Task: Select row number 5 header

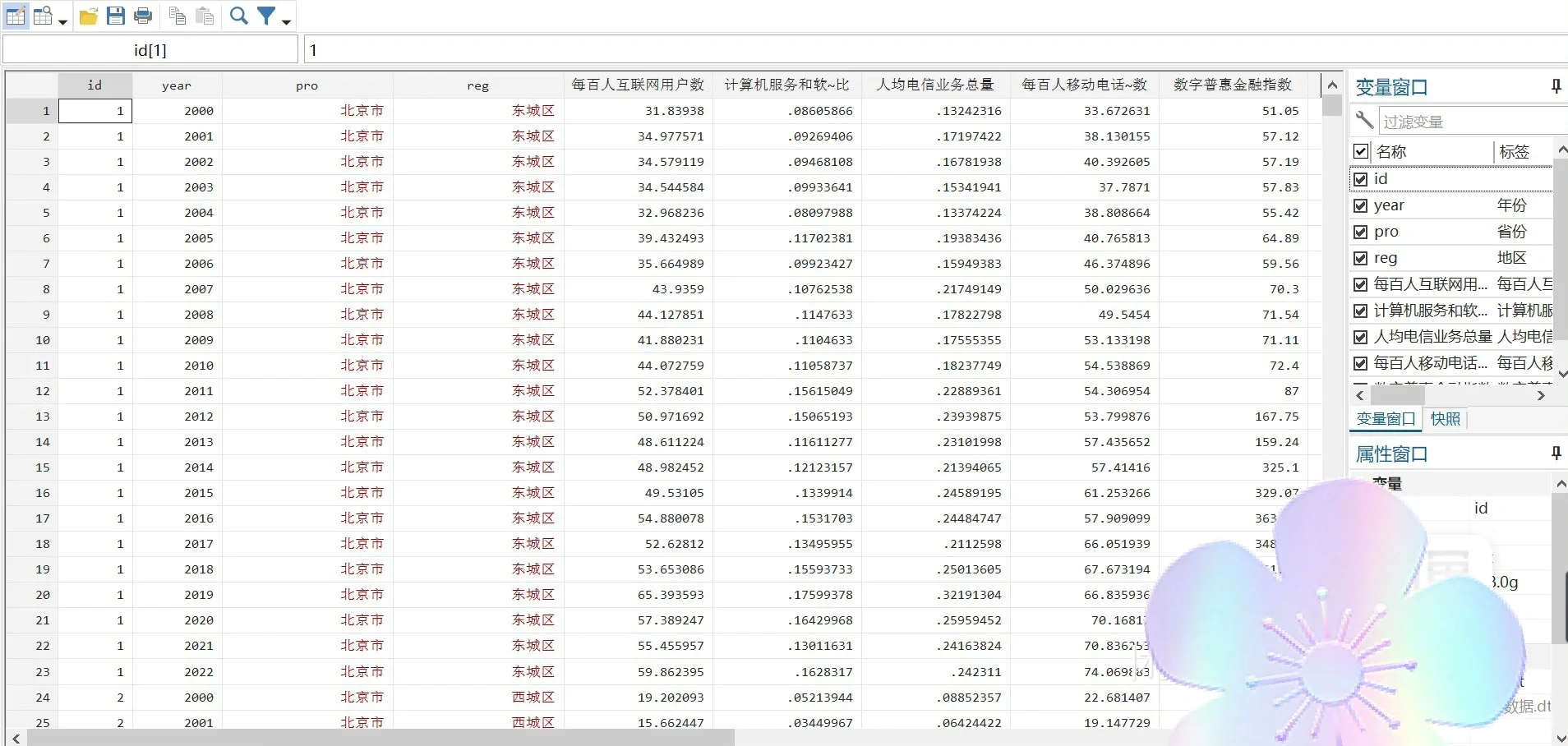Action: 32,213
